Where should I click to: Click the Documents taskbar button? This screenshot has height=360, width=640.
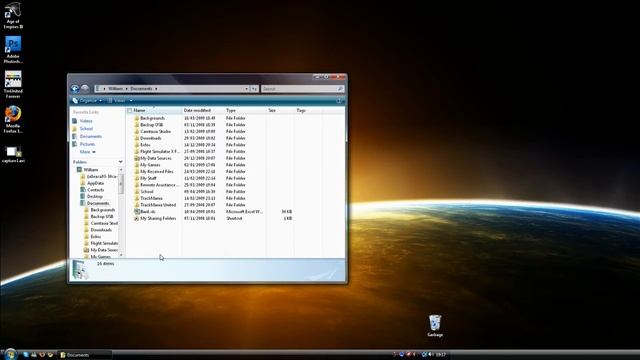pyautogui.click(x=85, y=355)
